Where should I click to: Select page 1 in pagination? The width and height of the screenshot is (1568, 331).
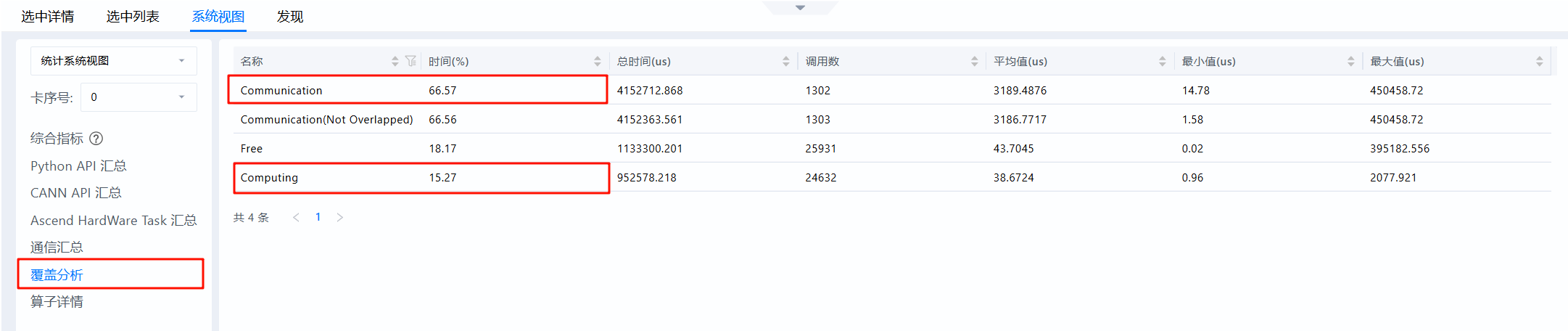(x=318, y=217)
